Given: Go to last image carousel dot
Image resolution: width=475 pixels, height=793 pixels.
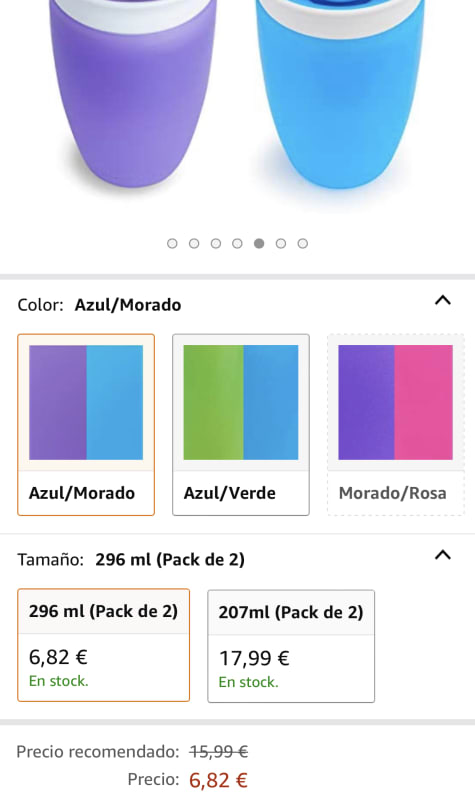Looking at the screenshot, I should point(303,244).
